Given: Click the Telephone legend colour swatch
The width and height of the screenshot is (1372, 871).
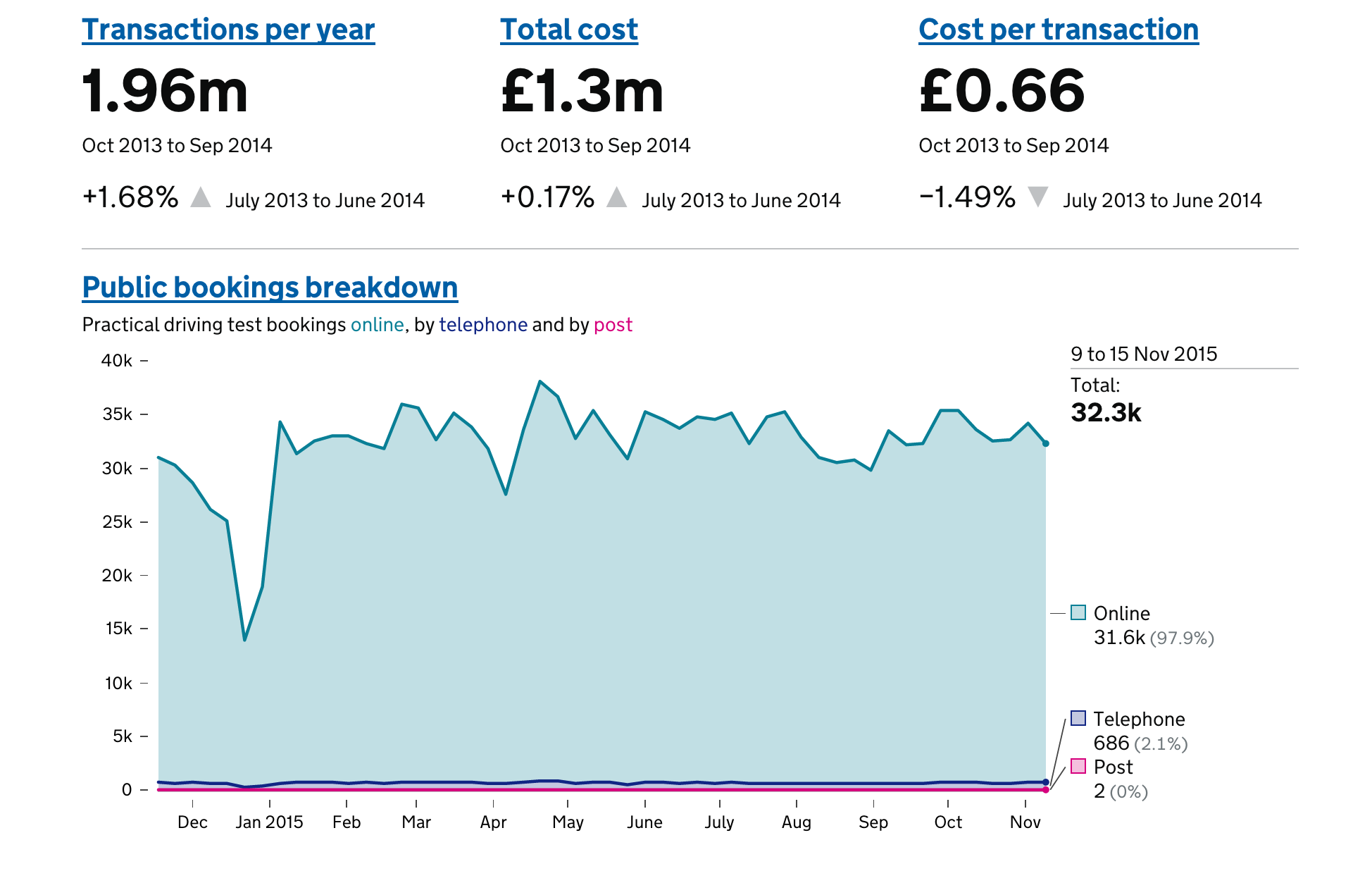Looking at the screenshot, I should click(1078, 718).
